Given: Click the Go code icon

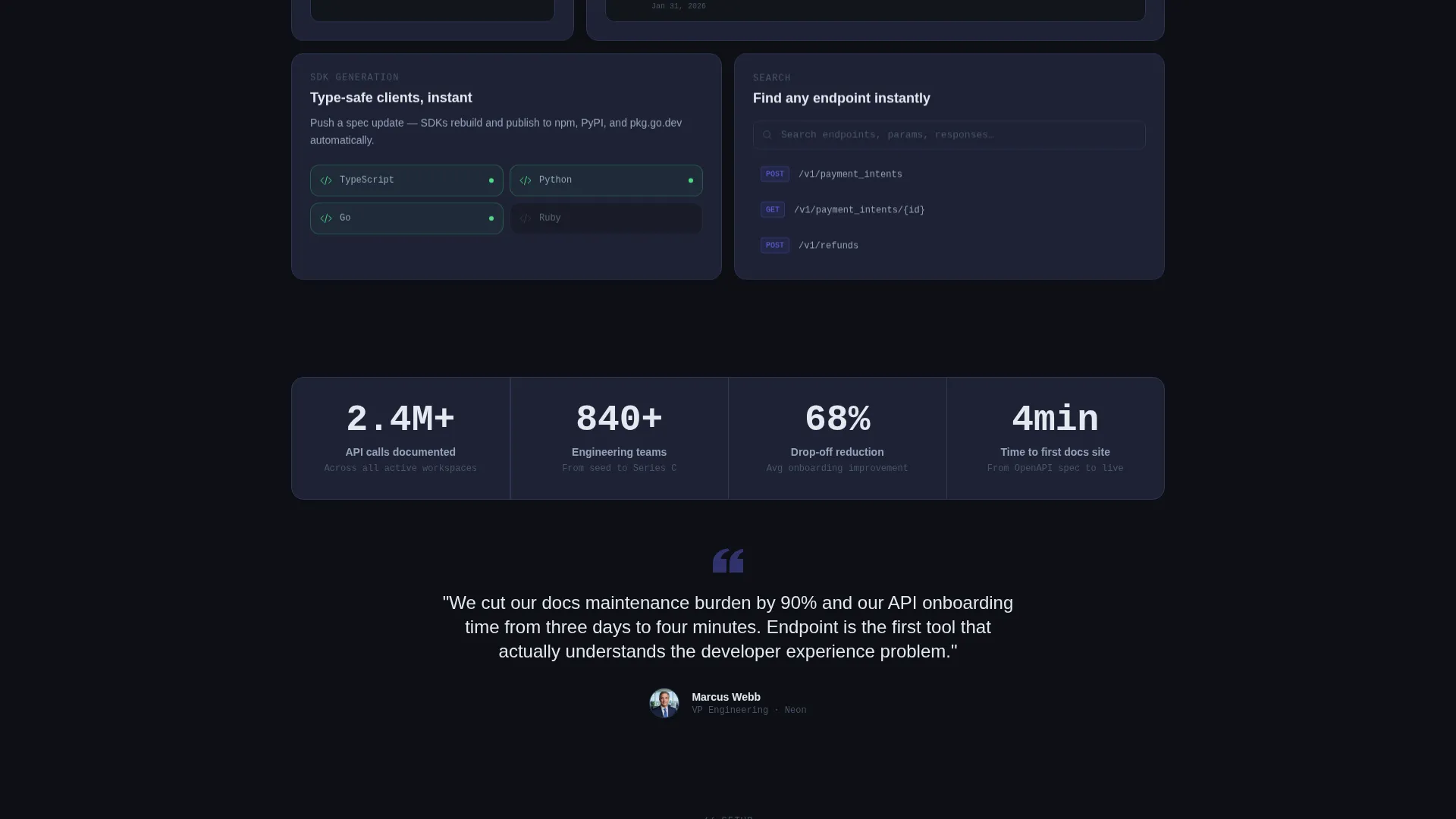Looking at the screenshot, I should pyautogui.click(x=326, y=218).
